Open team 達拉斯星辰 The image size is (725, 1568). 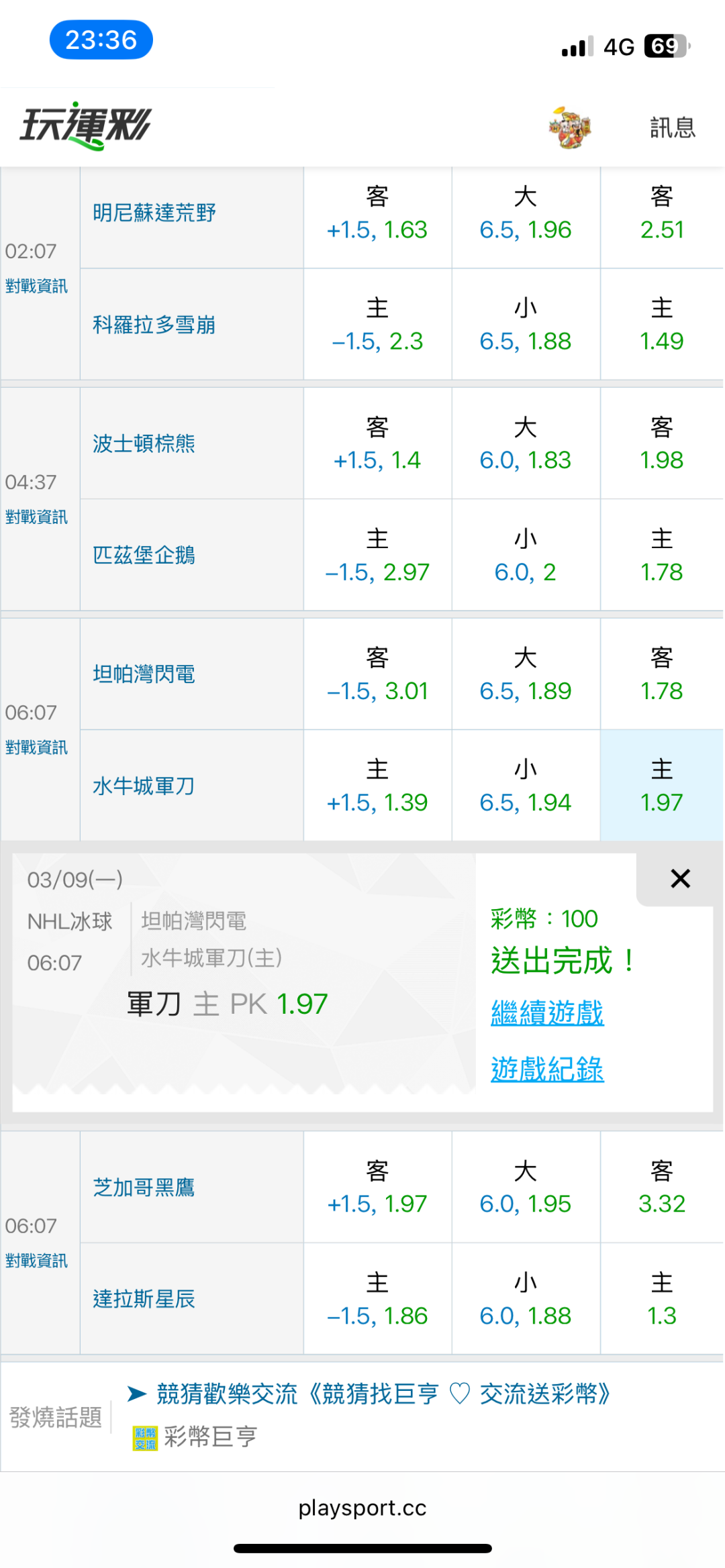(x=144, y=1299)
